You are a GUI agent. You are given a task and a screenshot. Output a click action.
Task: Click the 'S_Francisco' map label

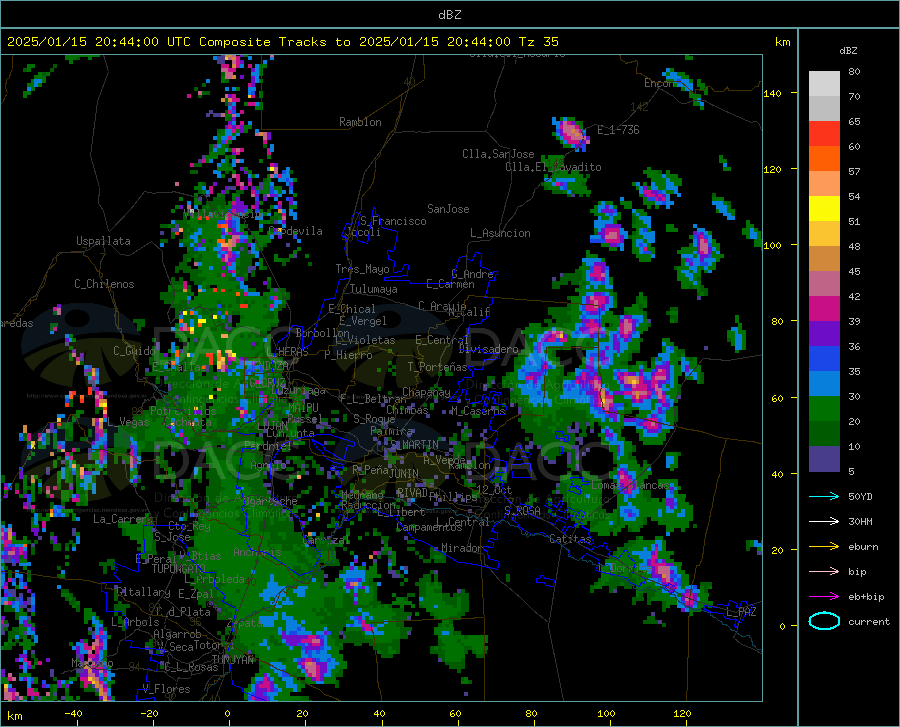[x=393, y=221]
